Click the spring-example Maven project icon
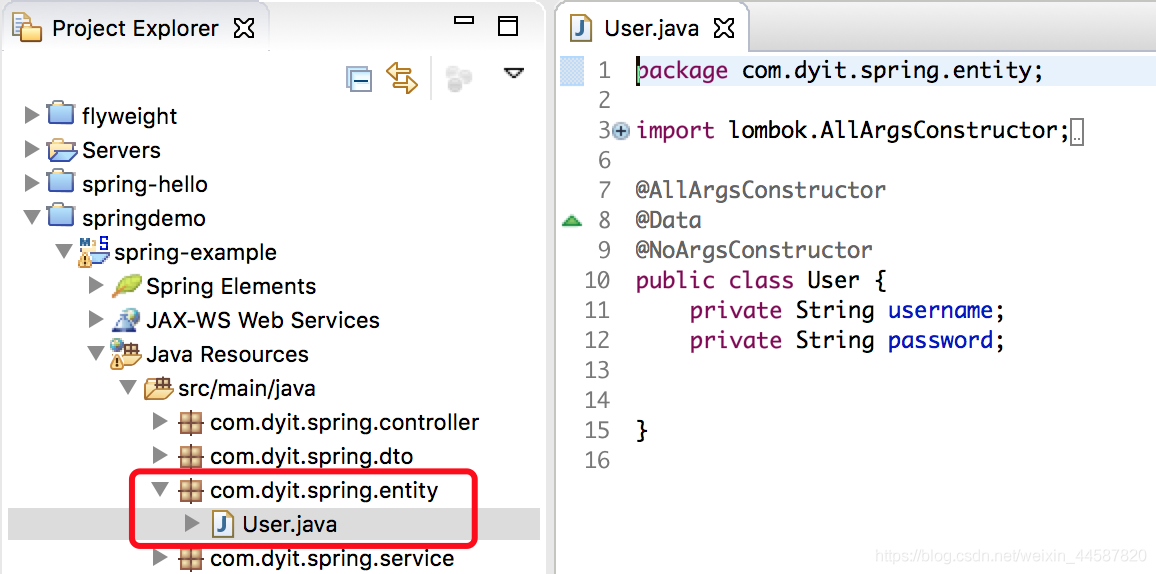 tap(94, 251)
